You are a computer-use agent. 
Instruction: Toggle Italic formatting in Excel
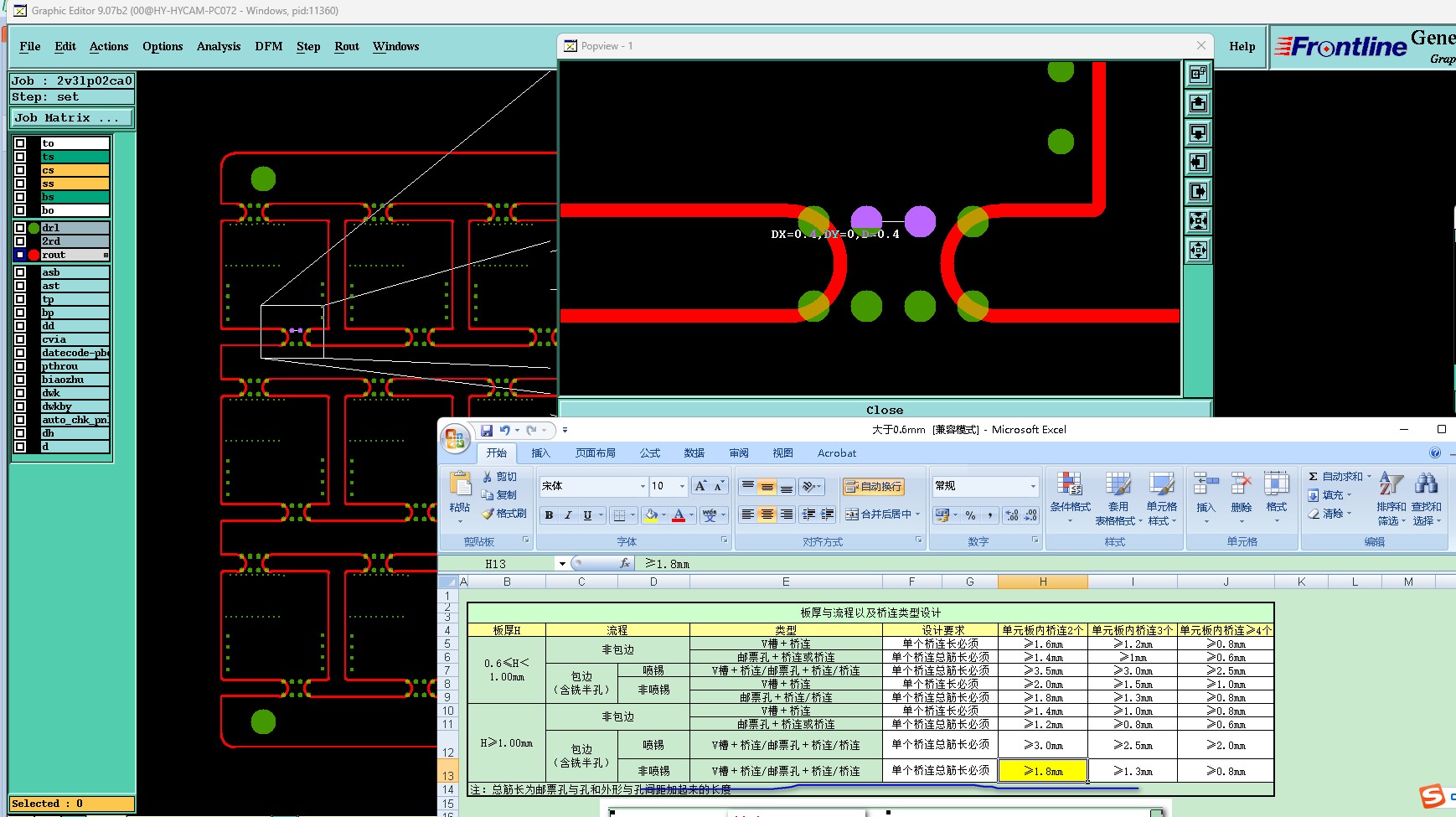568,515
